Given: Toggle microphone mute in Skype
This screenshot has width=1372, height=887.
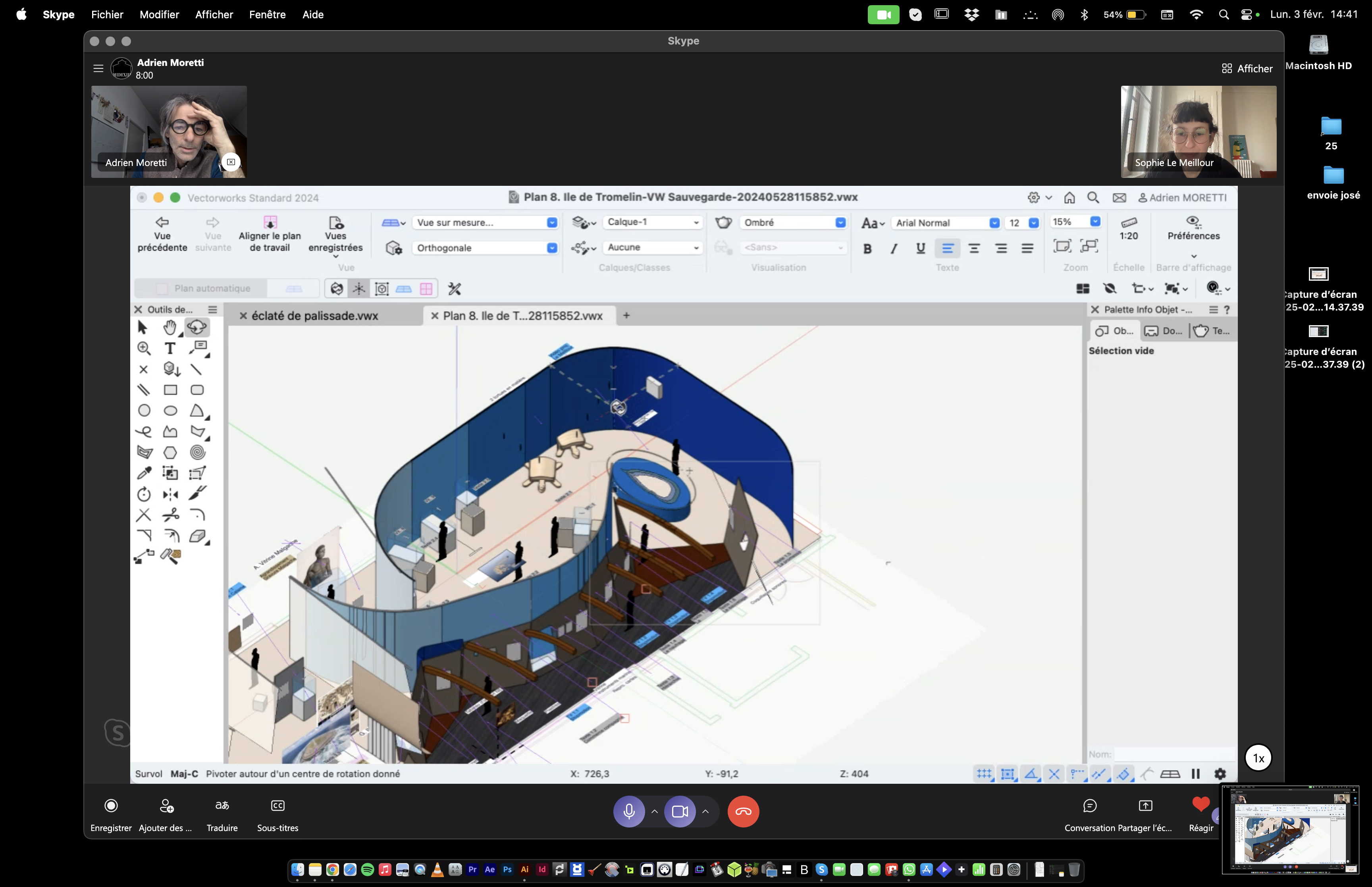Looking at the screenshot, I should tap(629, 811).
